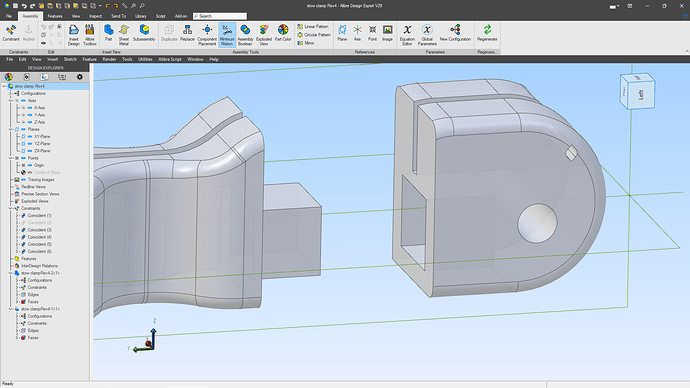Create a reference Plane
This screenshot has width=690, height=388.
(x=342, y=33)
